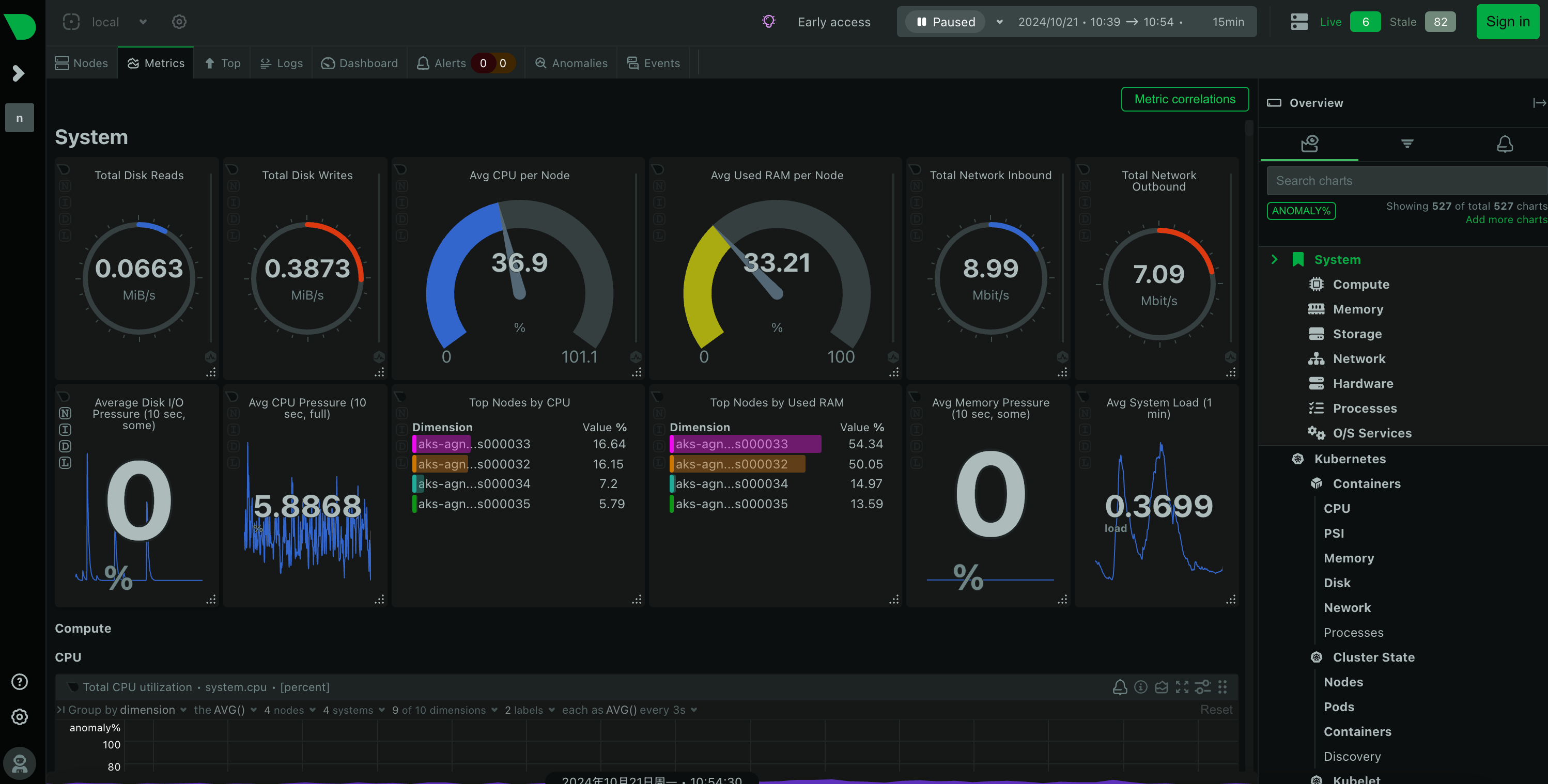Image resolution: width=1548 pixels, height=784 pixels.
Task: Toggle the N option on Average Disk I/O Pressure
Action: (65, 413)
